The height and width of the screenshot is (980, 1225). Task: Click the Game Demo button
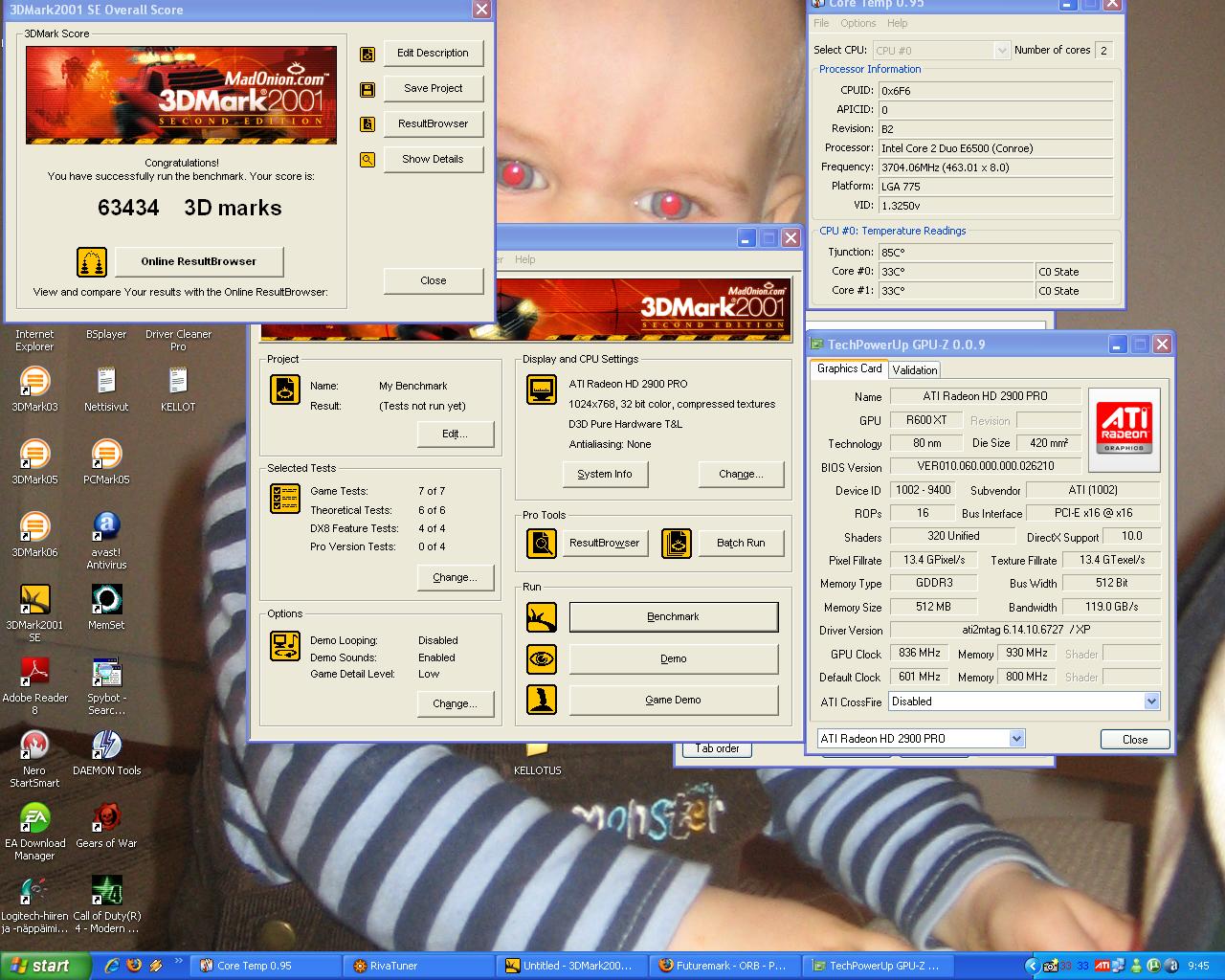click(674, 701)
